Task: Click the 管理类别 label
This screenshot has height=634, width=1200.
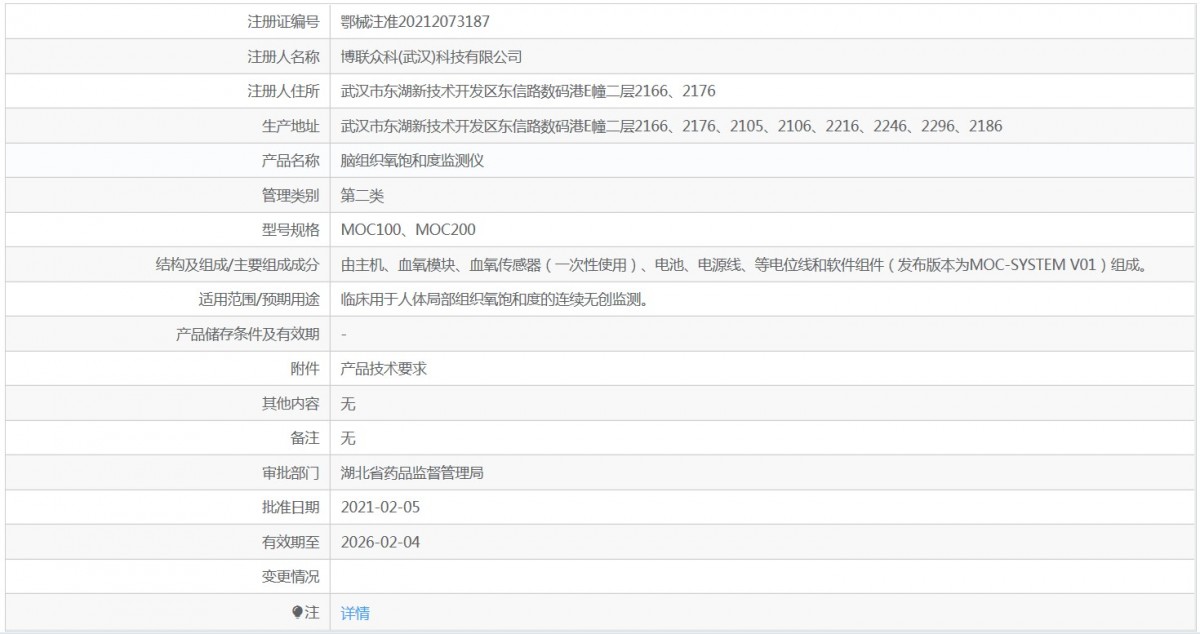Action: (290, 195)
